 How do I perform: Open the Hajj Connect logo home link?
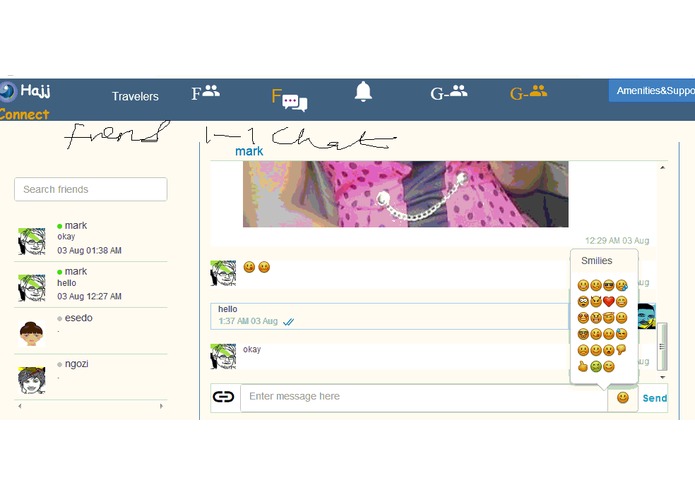tap(25, 101)
